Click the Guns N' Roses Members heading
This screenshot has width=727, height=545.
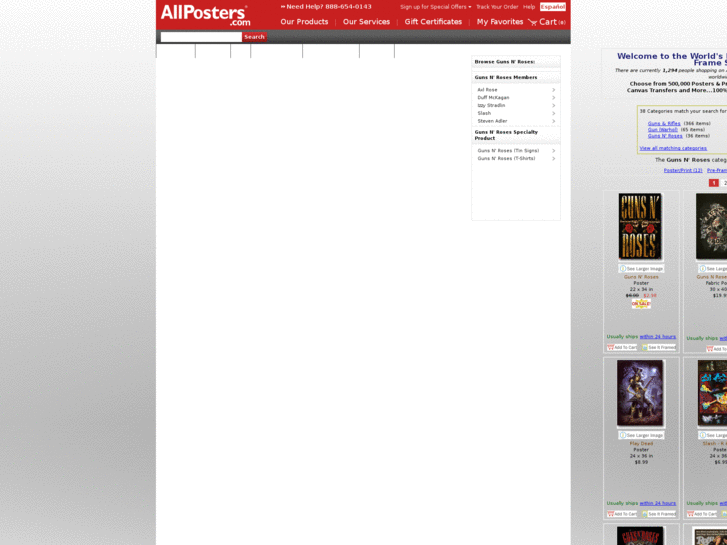[506, 77]
